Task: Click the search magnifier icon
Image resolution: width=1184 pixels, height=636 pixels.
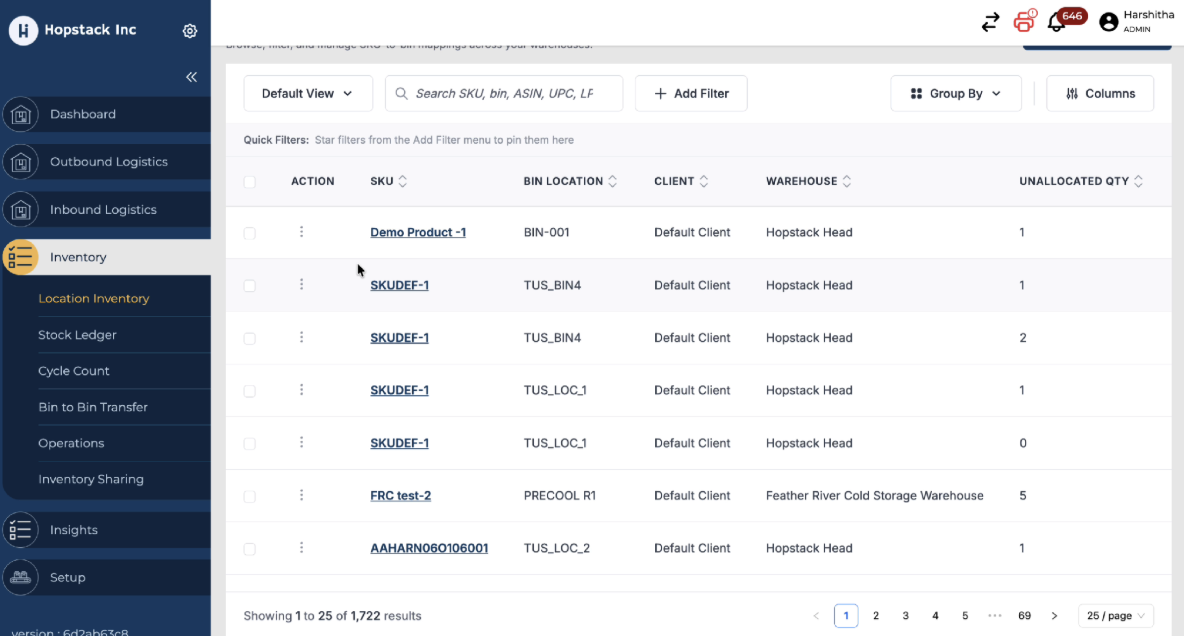Action: (401, 94)
